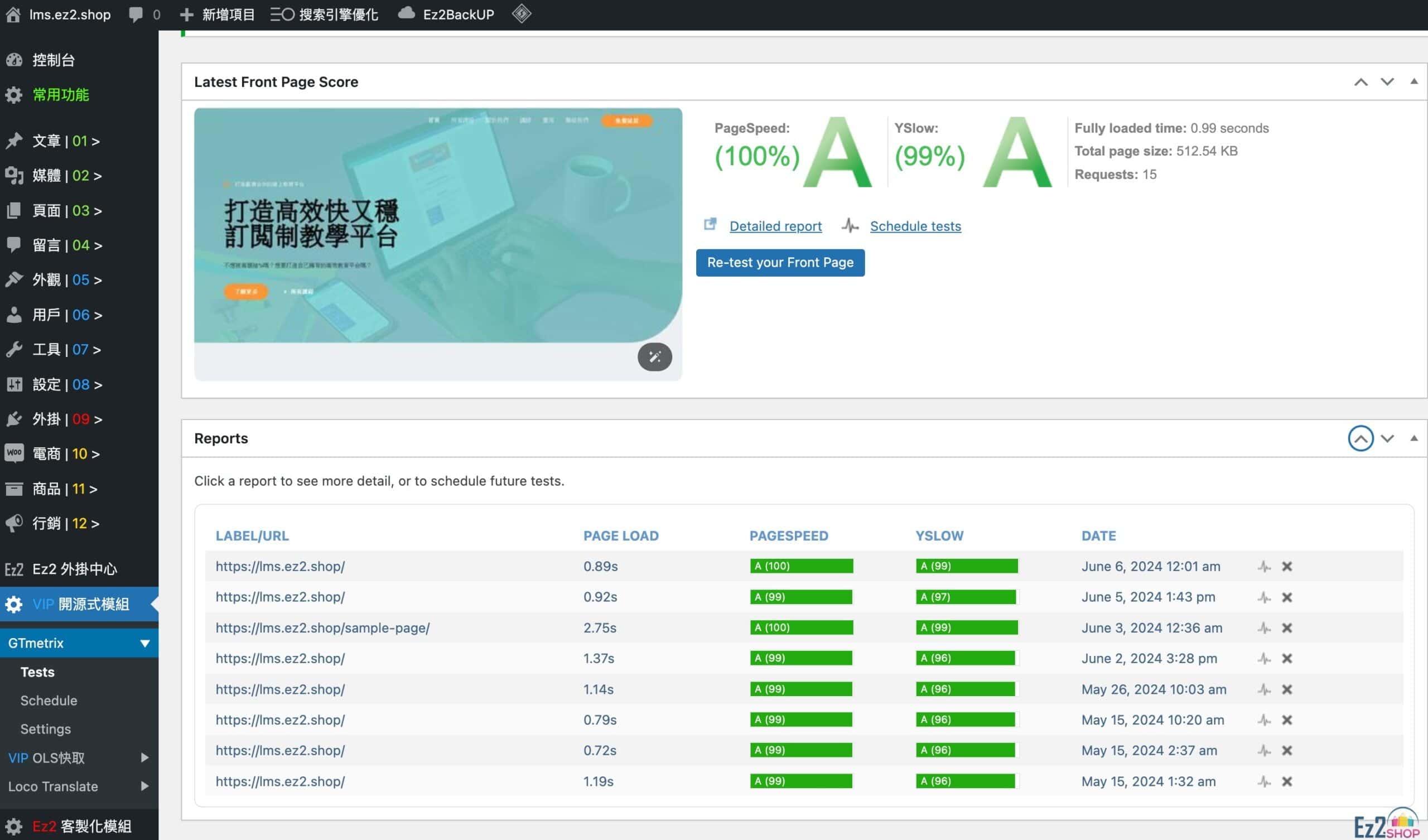
Task: Click the magic wand icon on screenshot preview
Action: pyautogui.click(x=654, y=356)
